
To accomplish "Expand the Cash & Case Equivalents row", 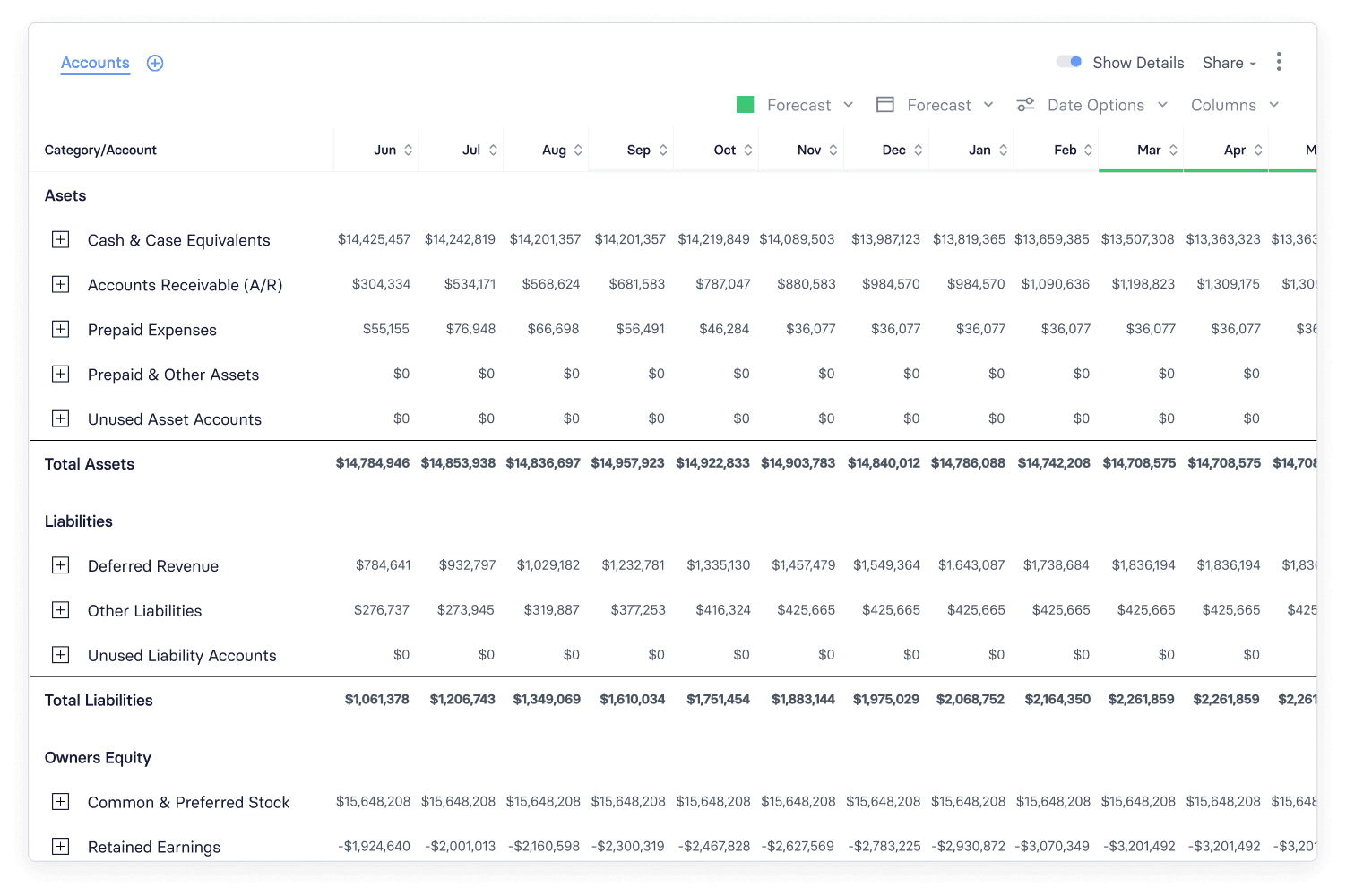I will tap(60, 239).
